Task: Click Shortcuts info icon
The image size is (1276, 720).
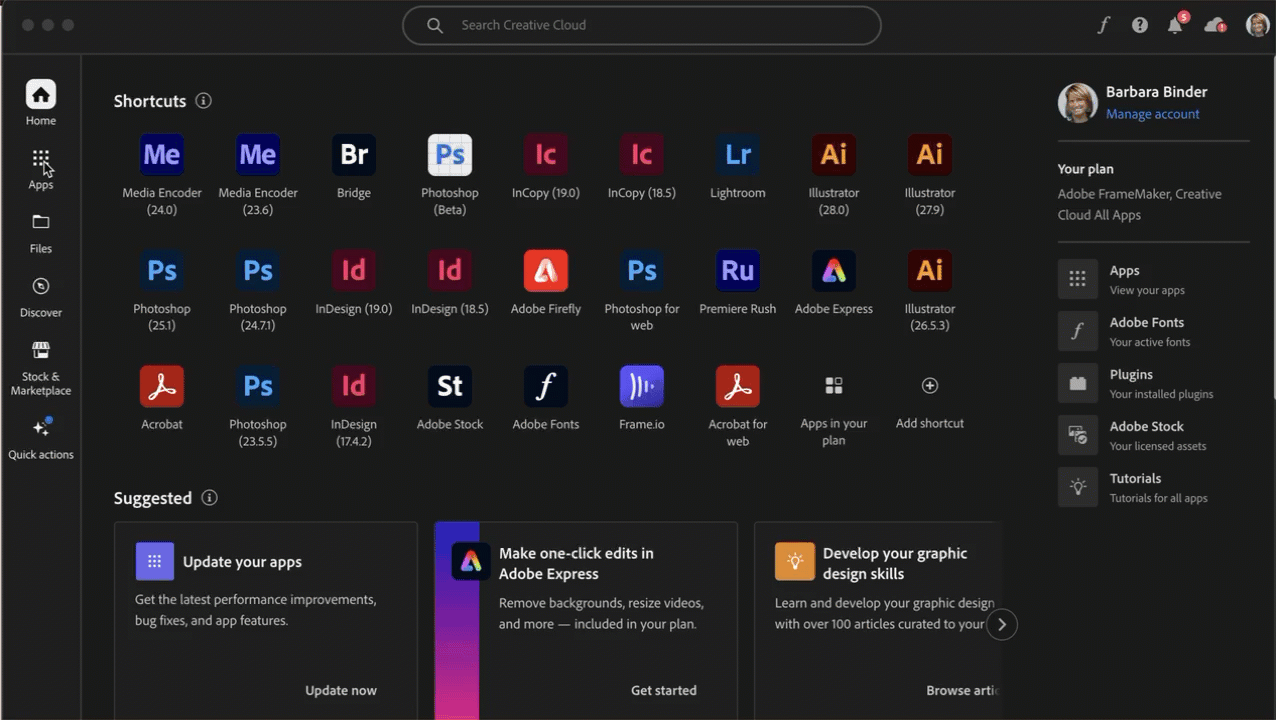Action: (204, 101)
